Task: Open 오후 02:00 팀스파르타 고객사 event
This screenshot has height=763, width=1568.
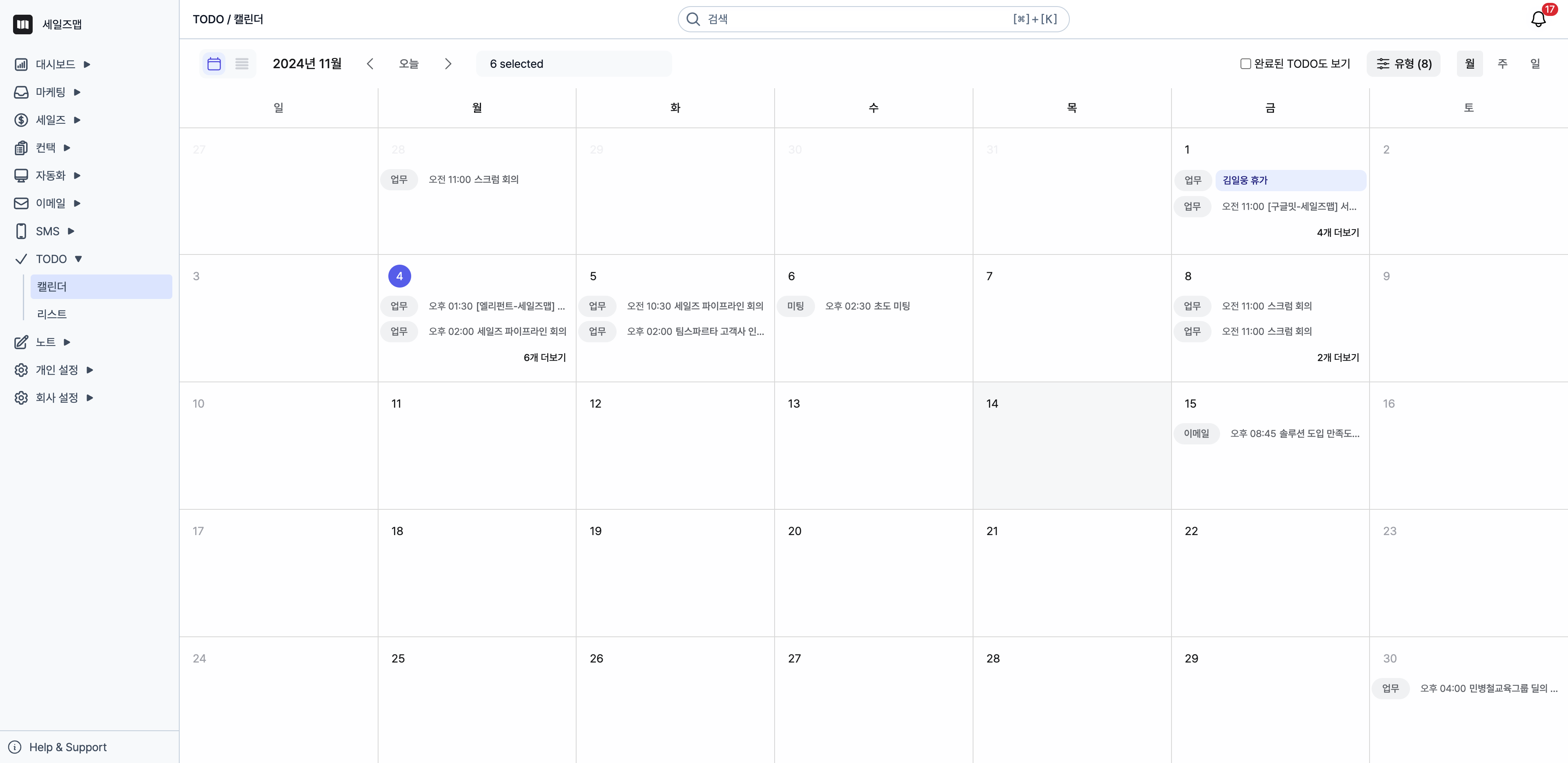Action: pyautogui.click(x=695, y=332)
